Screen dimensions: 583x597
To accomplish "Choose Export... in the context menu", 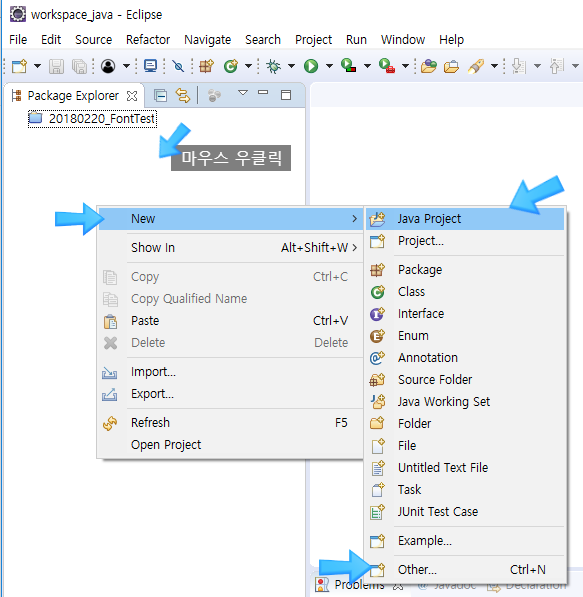I will click(x=230, y=394).
